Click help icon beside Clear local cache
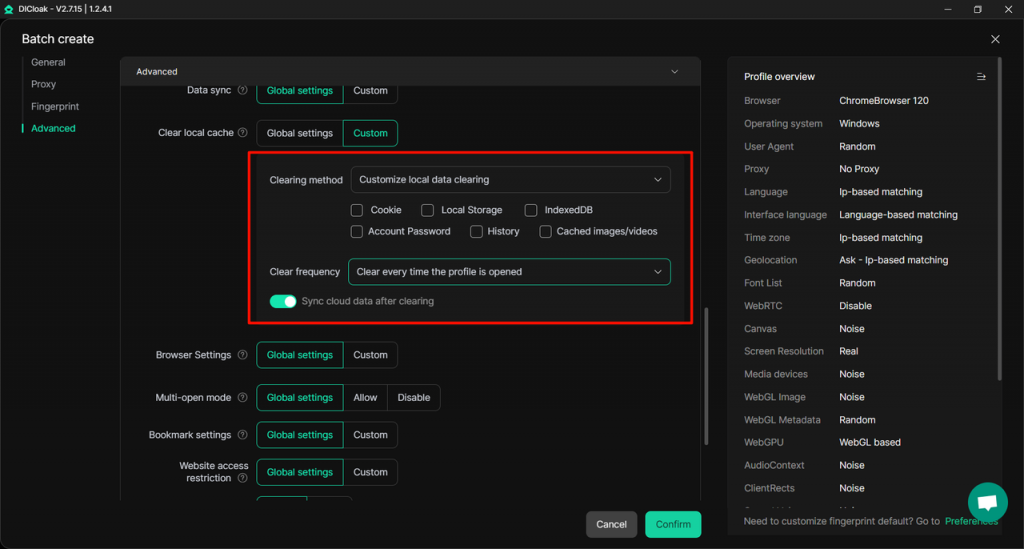 coord(242,133)
